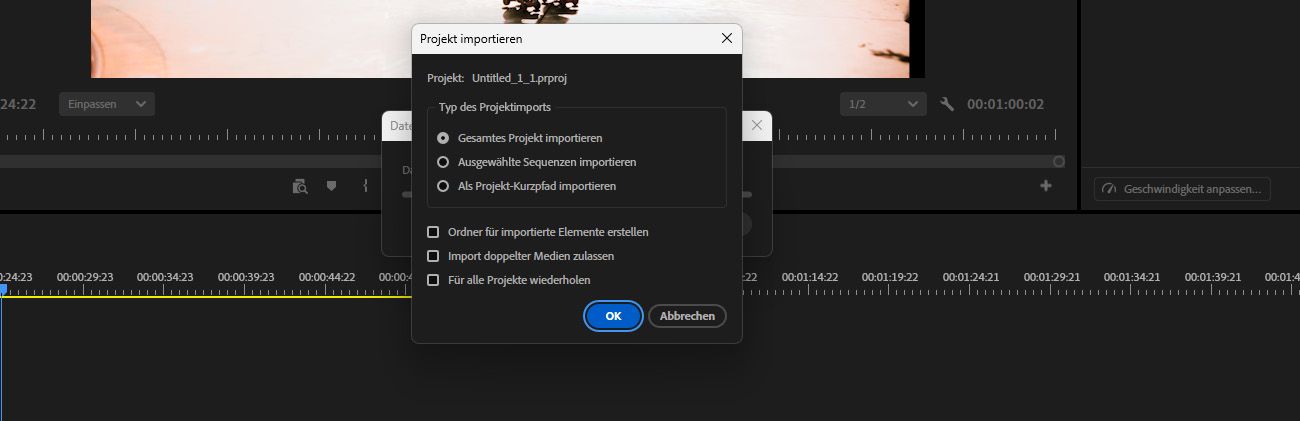
Task: Click Abbrechen to cancel import
Action: pyautogui.click(x=687, y=316)
